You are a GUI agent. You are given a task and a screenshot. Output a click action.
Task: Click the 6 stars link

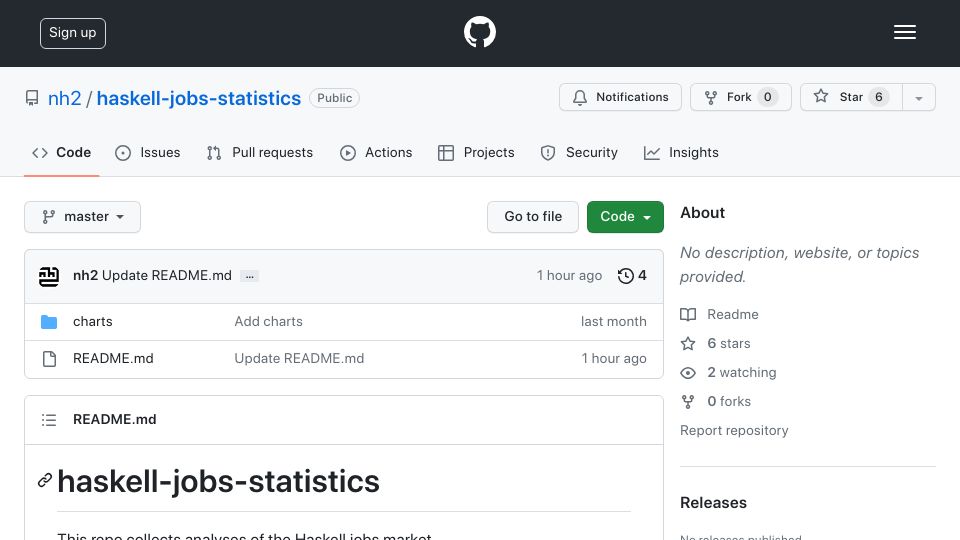(716, 343)
